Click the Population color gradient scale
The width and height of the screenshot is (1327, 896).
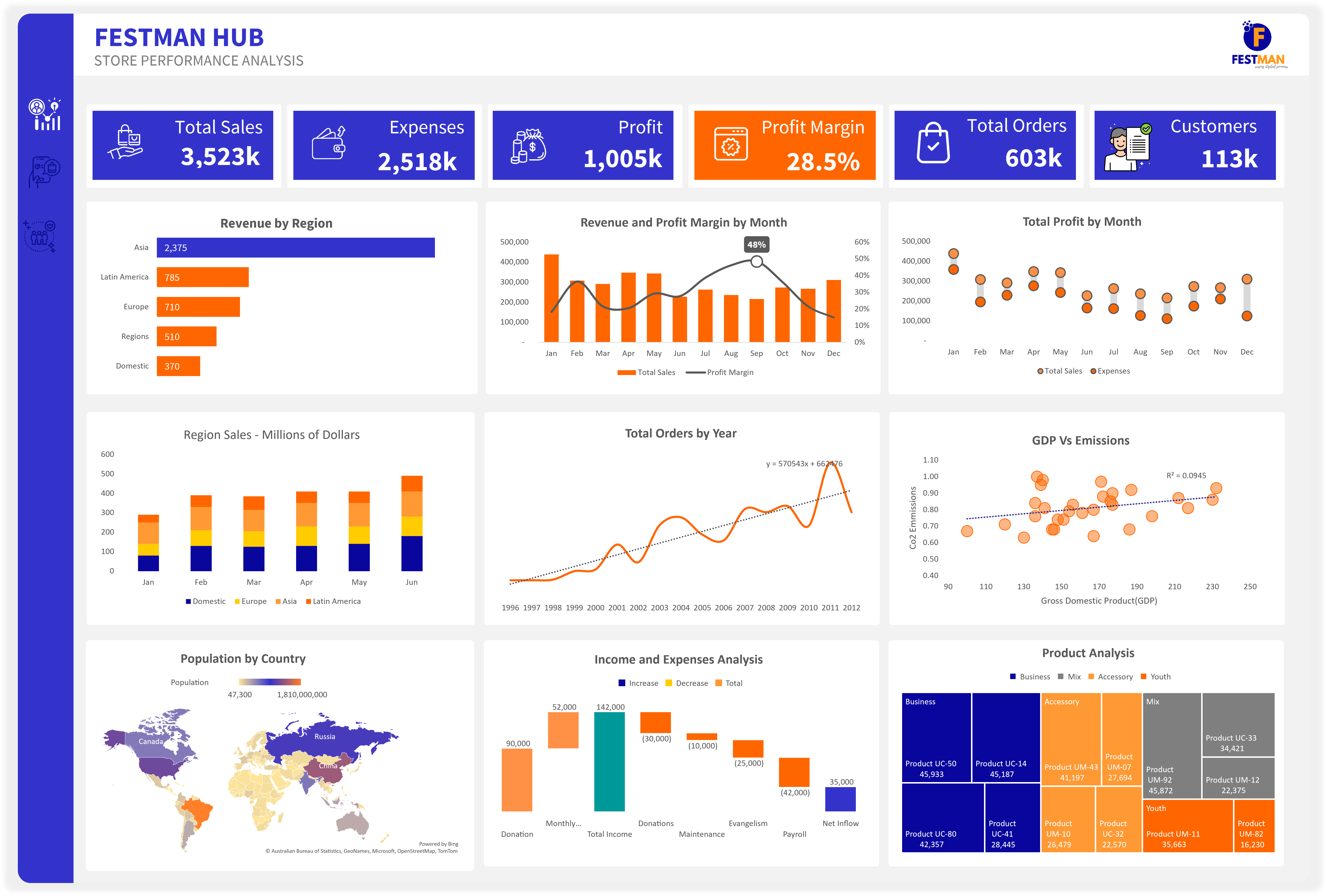pos(270,682)
